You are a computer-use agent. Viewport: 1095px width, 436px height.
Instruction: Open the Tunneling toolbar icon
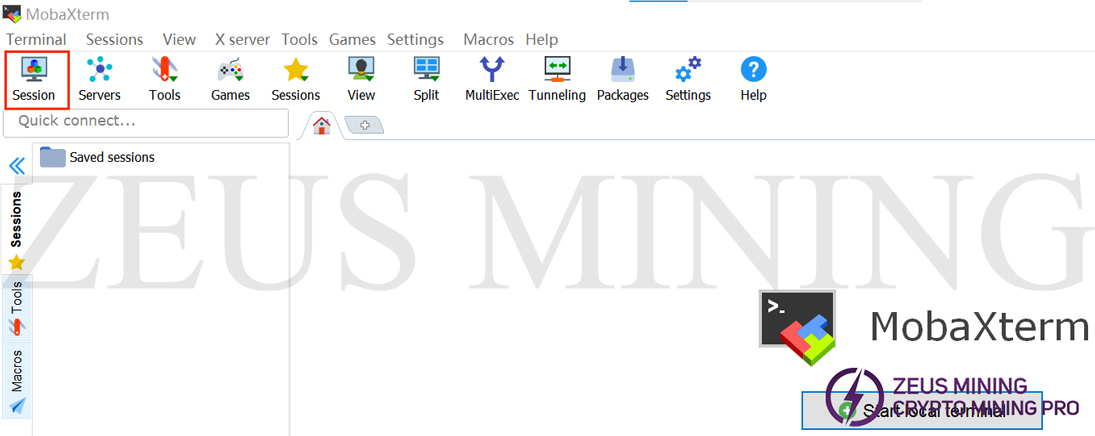557,79
